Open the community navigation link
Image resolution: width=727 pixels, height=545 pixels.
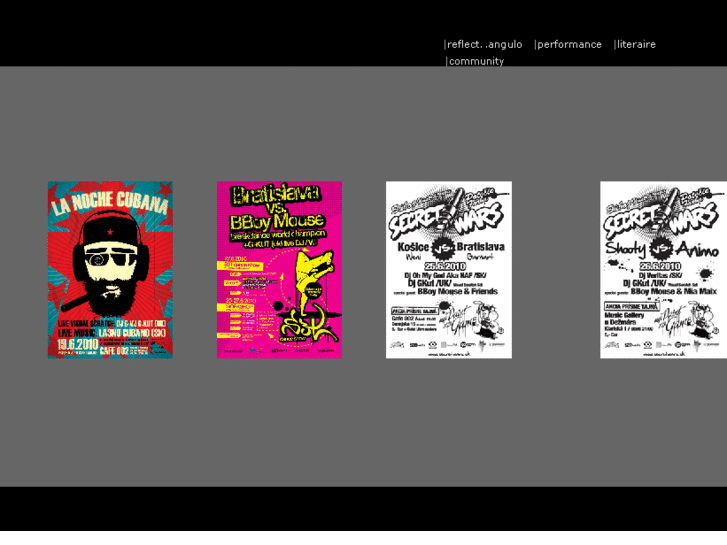pyautogui.click(x=476, y=61)
